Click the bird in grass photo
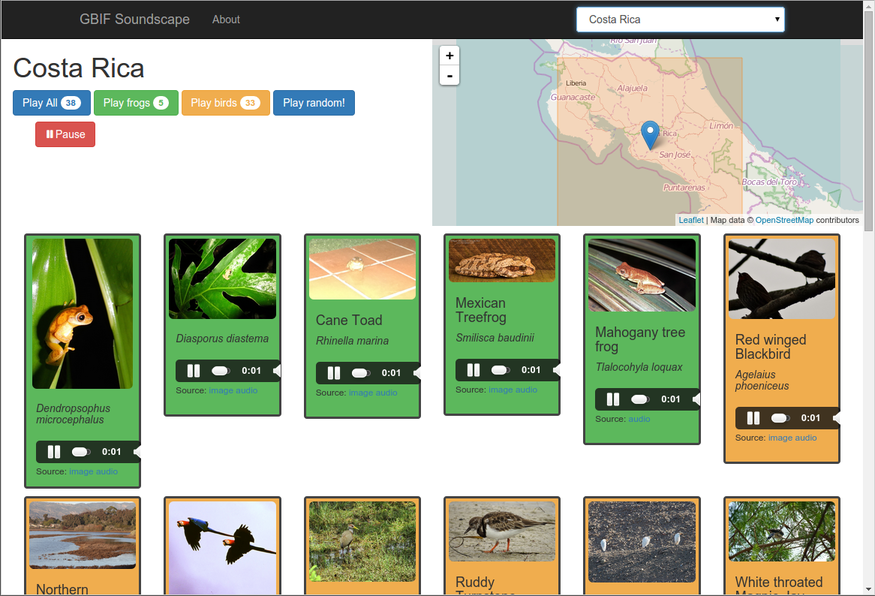Image resolution: width=875 pixels, height=596 pixels. coord(363,542)
